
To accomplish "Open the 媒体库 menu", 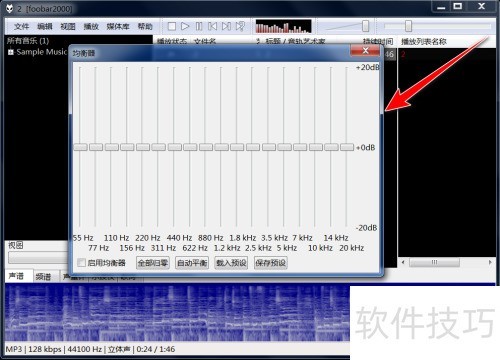I will tap(118, 26).
